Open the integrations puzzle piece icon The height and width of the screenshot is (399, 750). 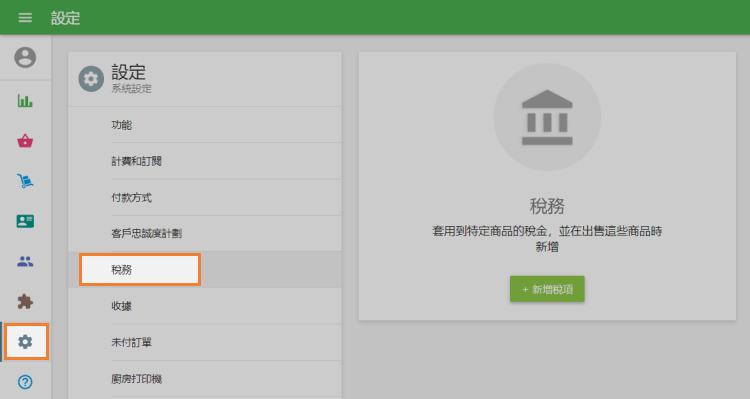pyautogui.click(x=25, y=301)
